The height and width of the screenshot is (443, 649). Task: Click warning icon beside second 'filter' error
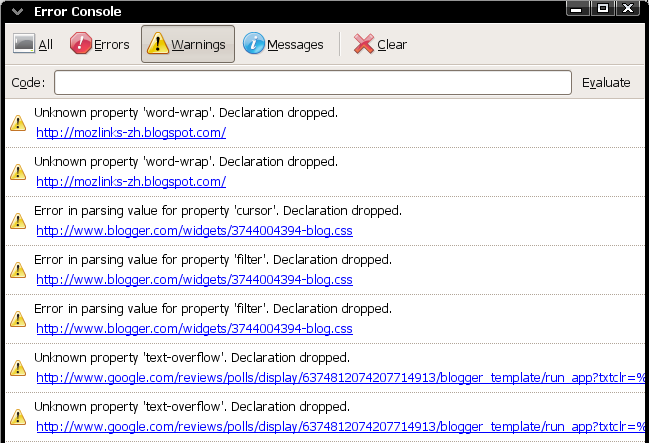[x=18, y=319]
